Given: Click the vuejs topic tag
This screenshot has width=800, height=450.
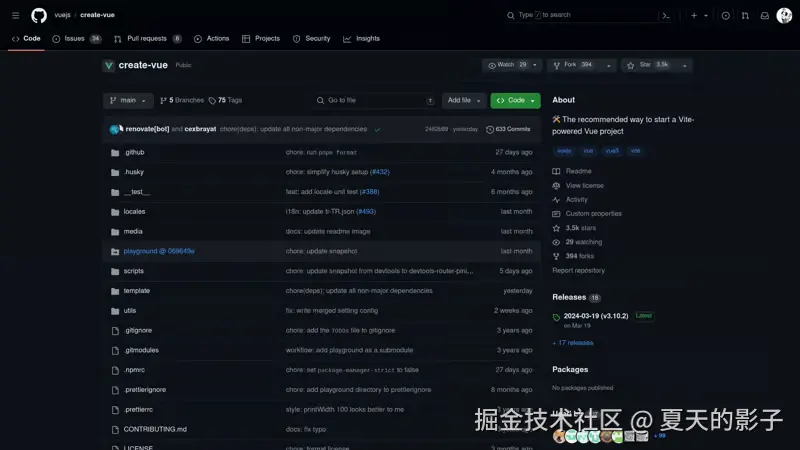Looking at the screenshot, I should 564,151.
